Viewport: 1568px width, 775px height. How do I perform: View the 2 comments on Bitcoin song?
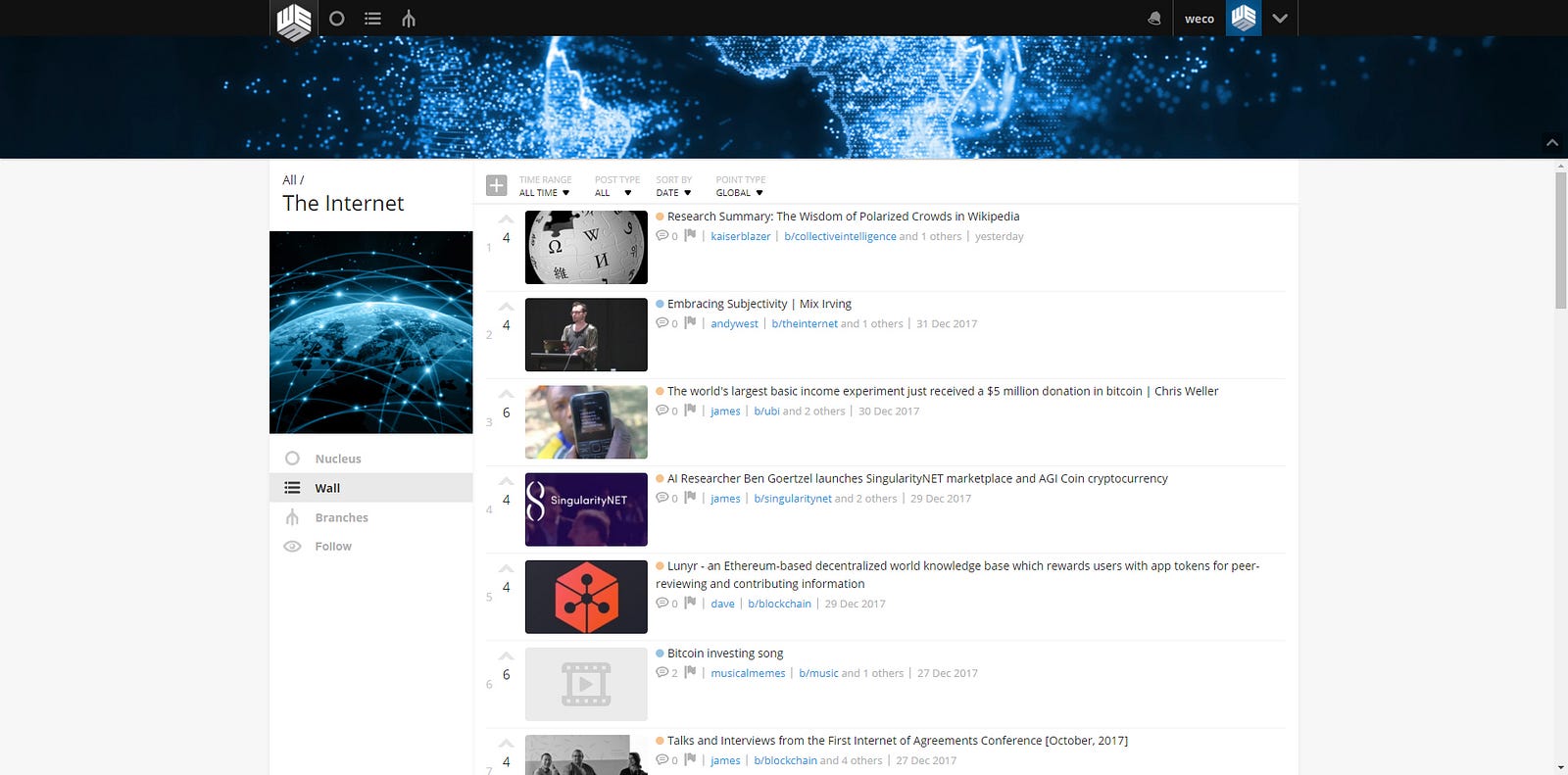[x=666, y=673]
